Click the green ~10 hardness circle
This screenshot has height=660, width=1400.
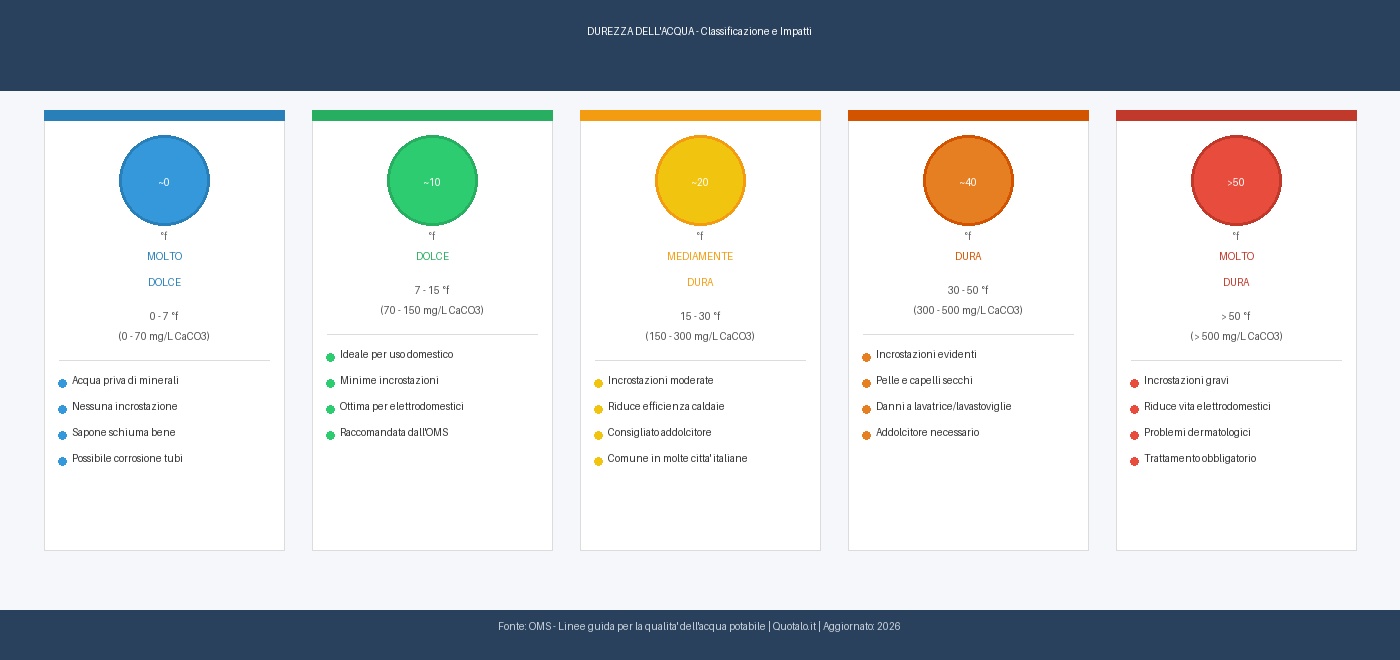pyautogui.click(x=432, y=181)
